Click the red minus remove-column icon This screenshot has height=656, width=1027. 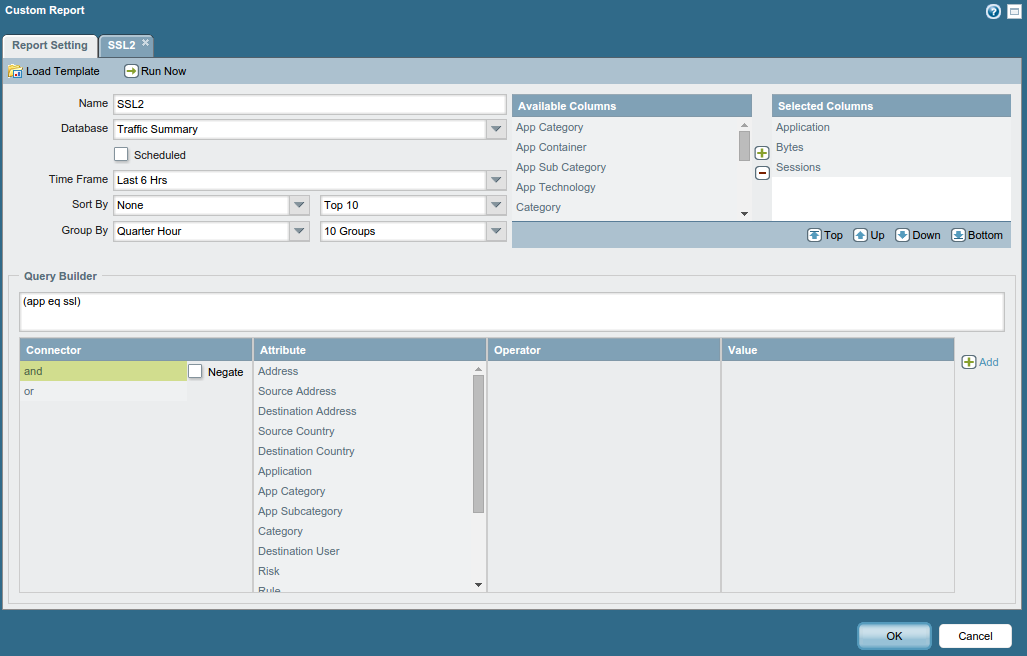(762, 173)
